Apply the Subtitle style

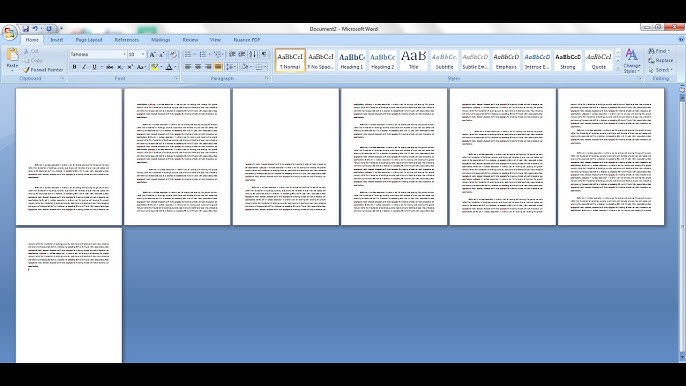pyautogui.click(x=444, y=60)
